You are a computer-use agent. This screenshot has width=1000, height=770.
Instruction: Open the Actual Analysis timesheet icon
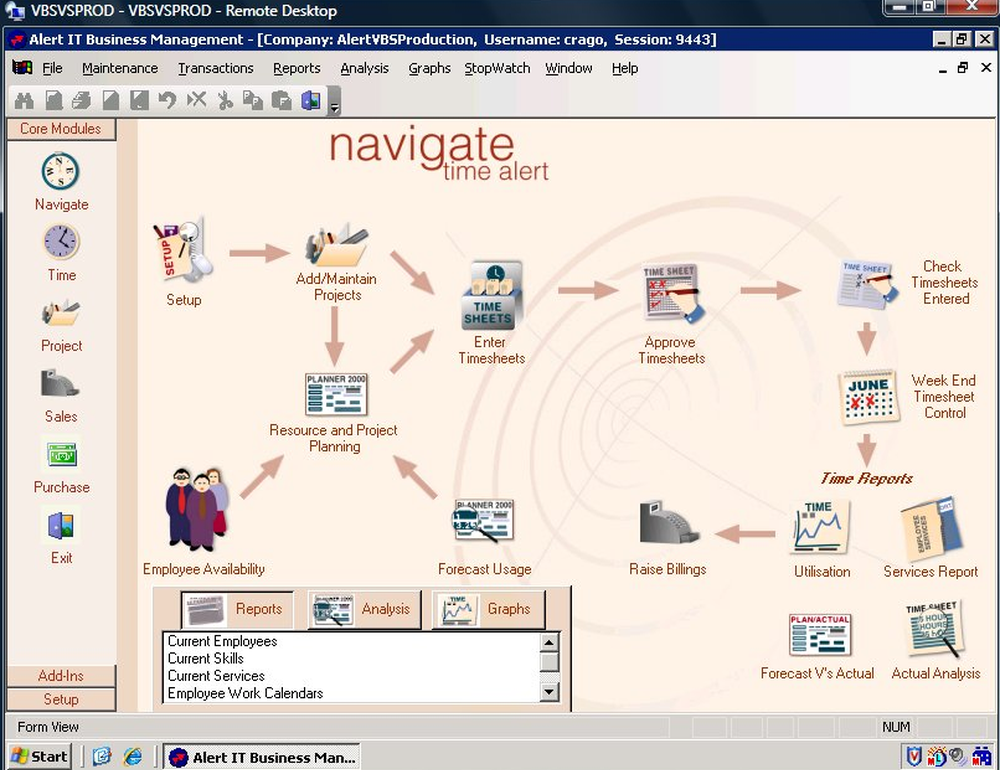(933, 628)
